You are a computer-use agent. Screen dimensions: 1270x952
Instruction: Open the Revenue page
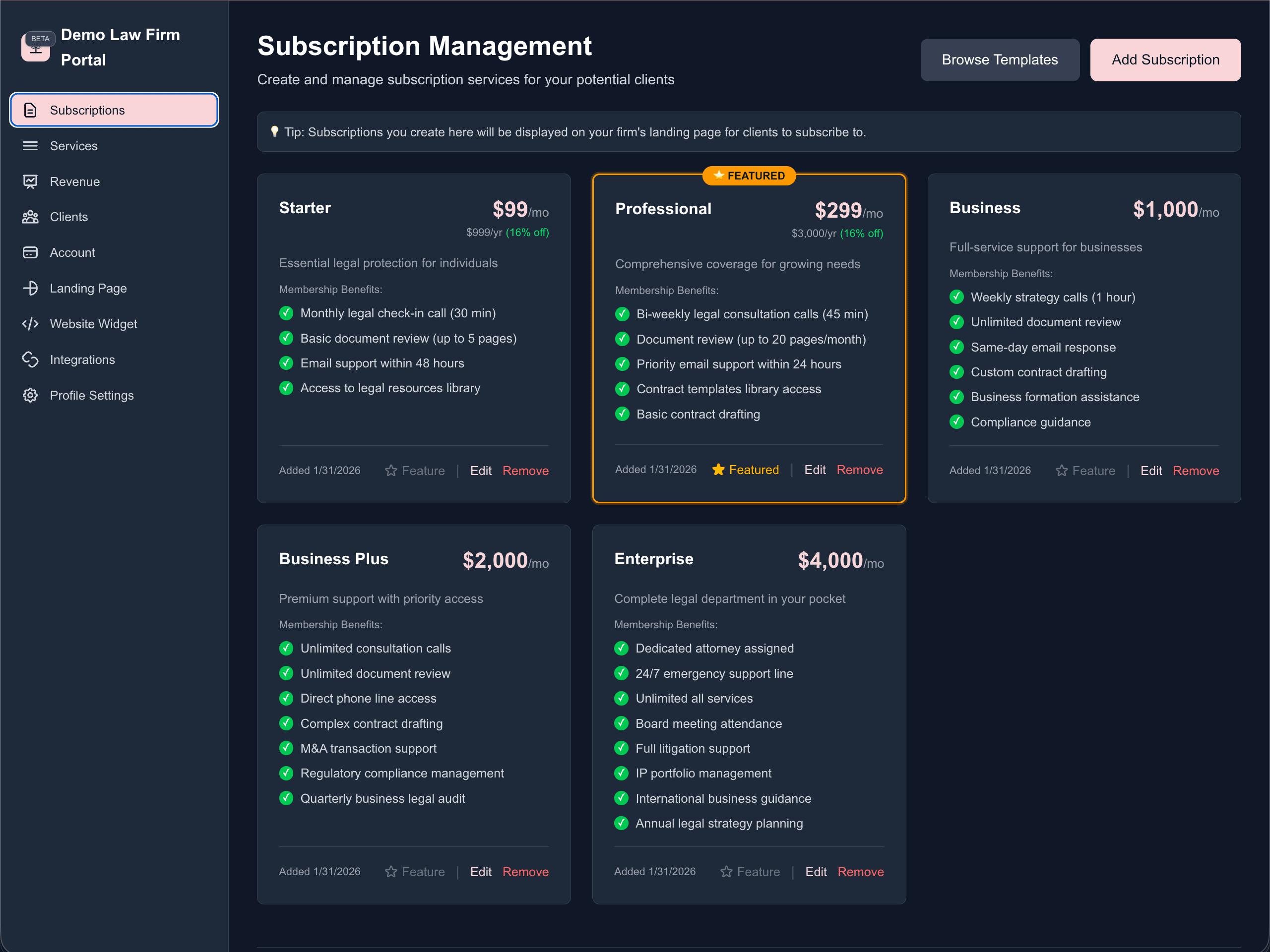(114, 181)
